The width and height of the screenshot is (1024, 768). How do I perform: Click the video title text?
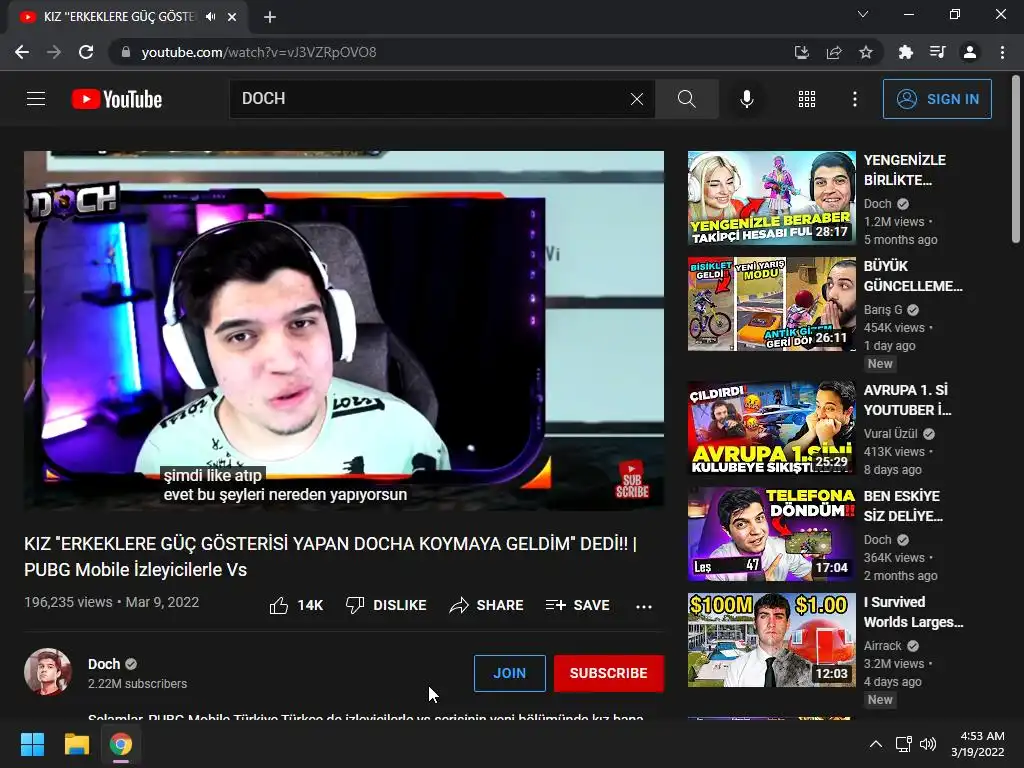coord(330,556)
